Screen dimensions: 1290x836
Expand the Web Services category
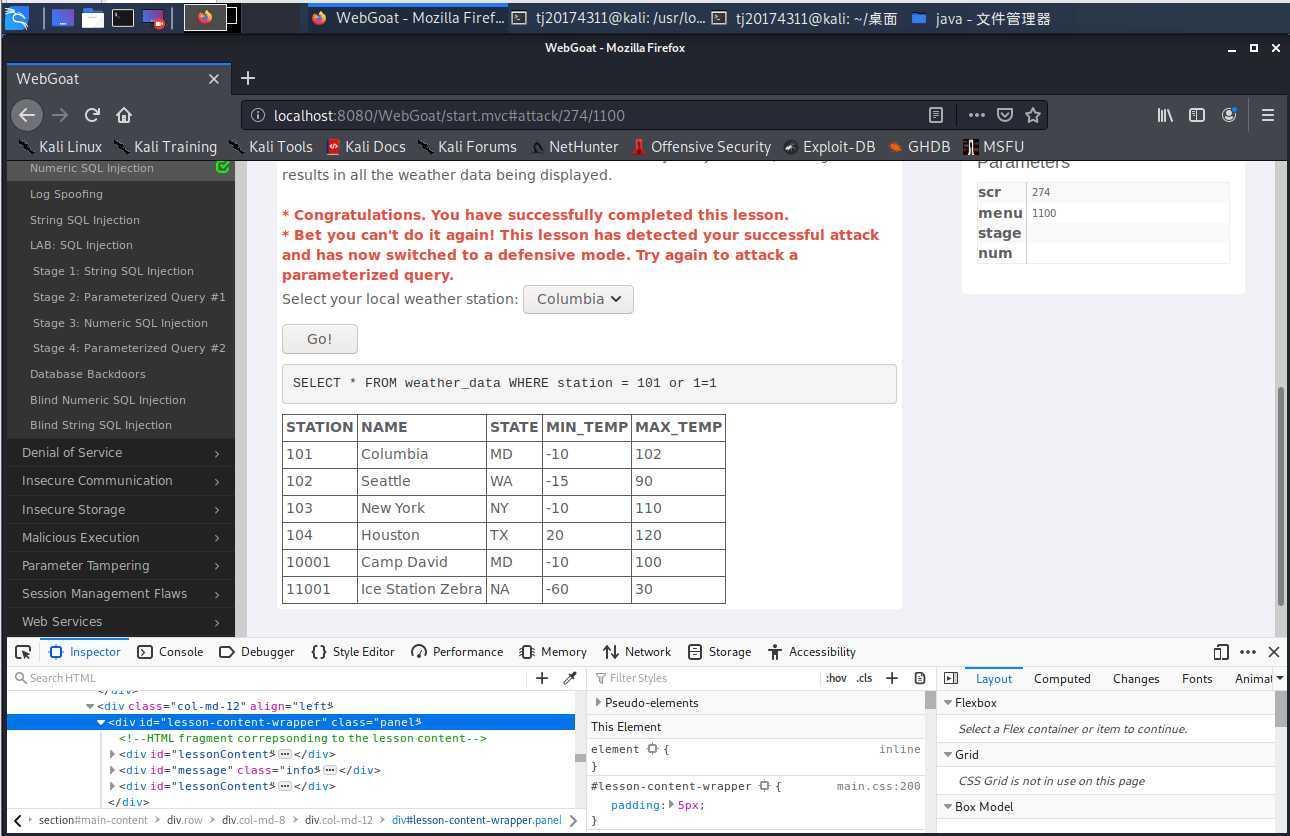pos(121,621)
